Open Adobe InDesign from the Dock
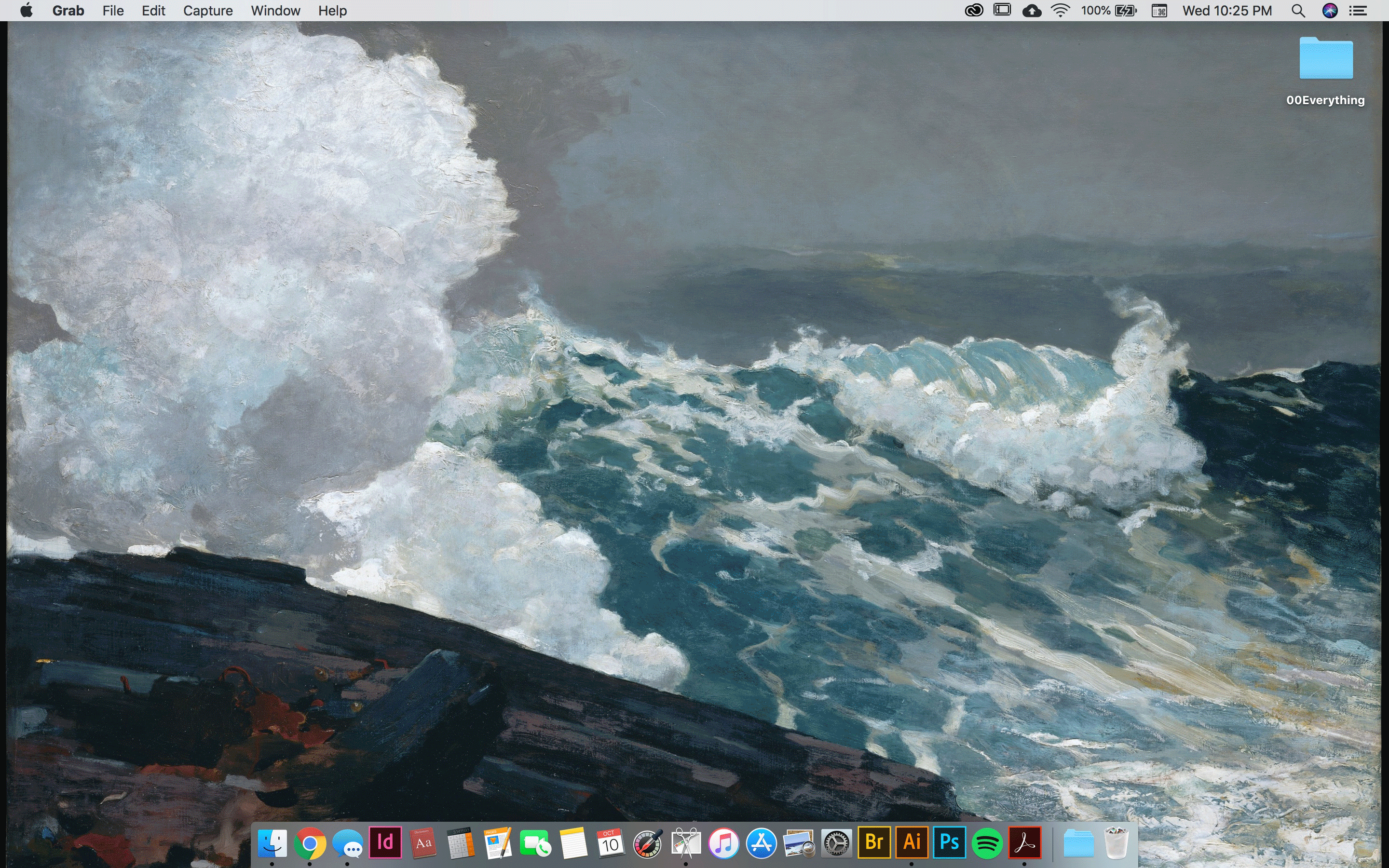The width and height of the screenshot is (1389, 868). (x=385, y=843)
